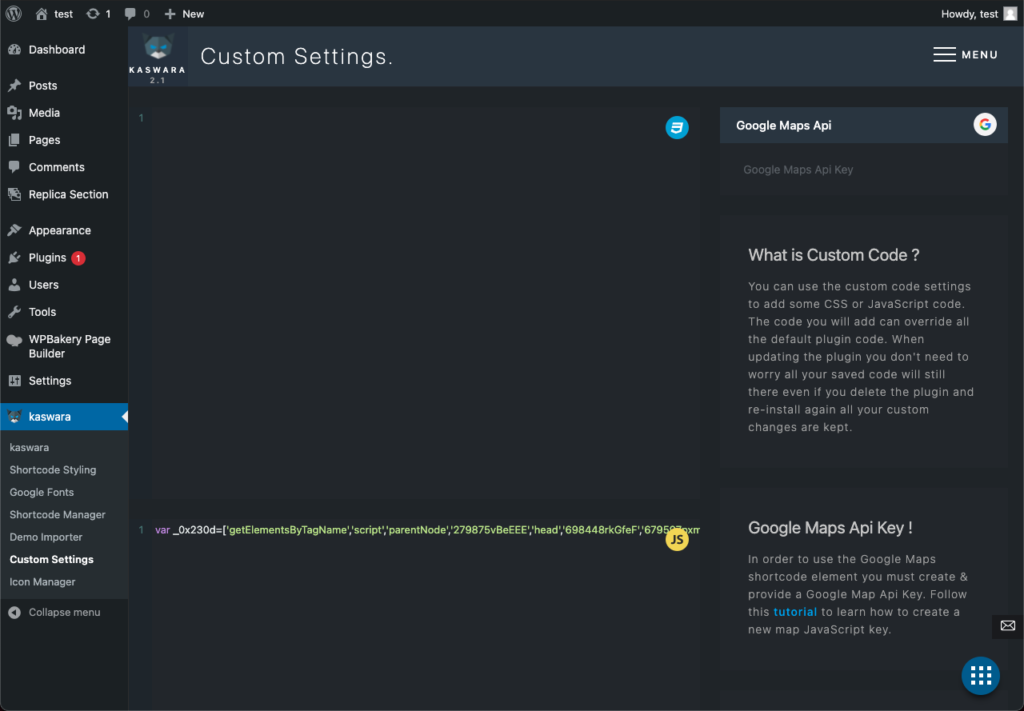Click the Plugins update count badge

click(78, 258)
